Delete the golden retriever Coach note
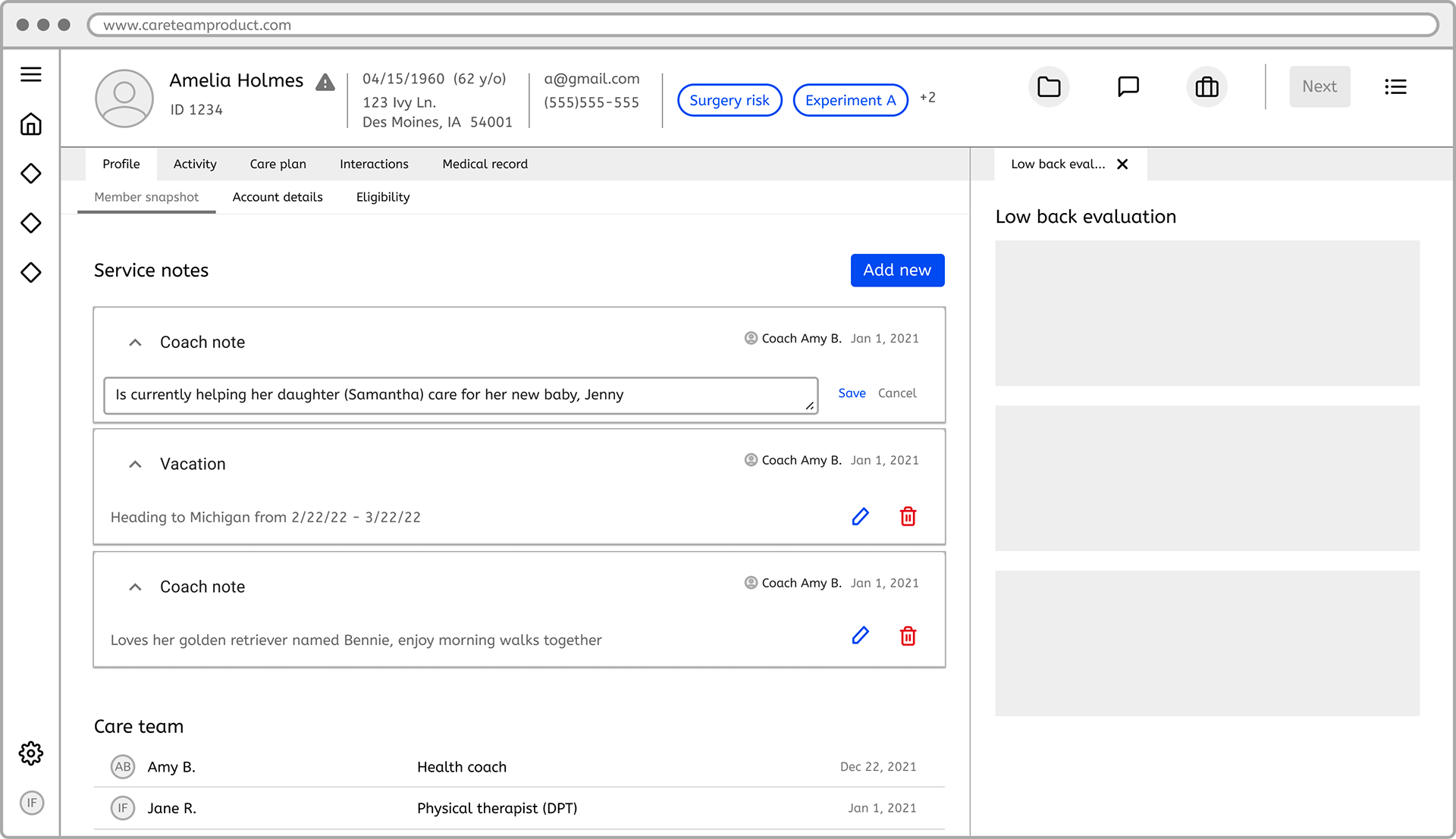This screenshot has width=1456, height=839. (x=908, y=635)
